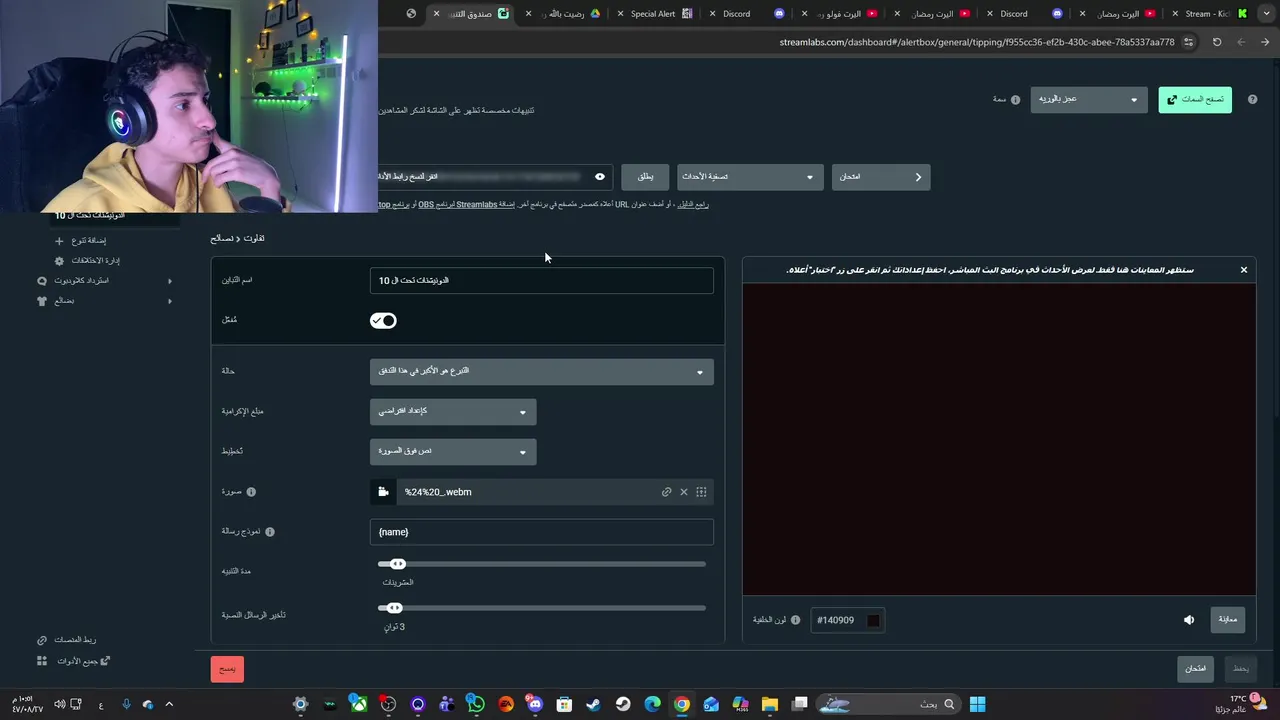Click the variation name input field
1280x720 pixels.
541,281
